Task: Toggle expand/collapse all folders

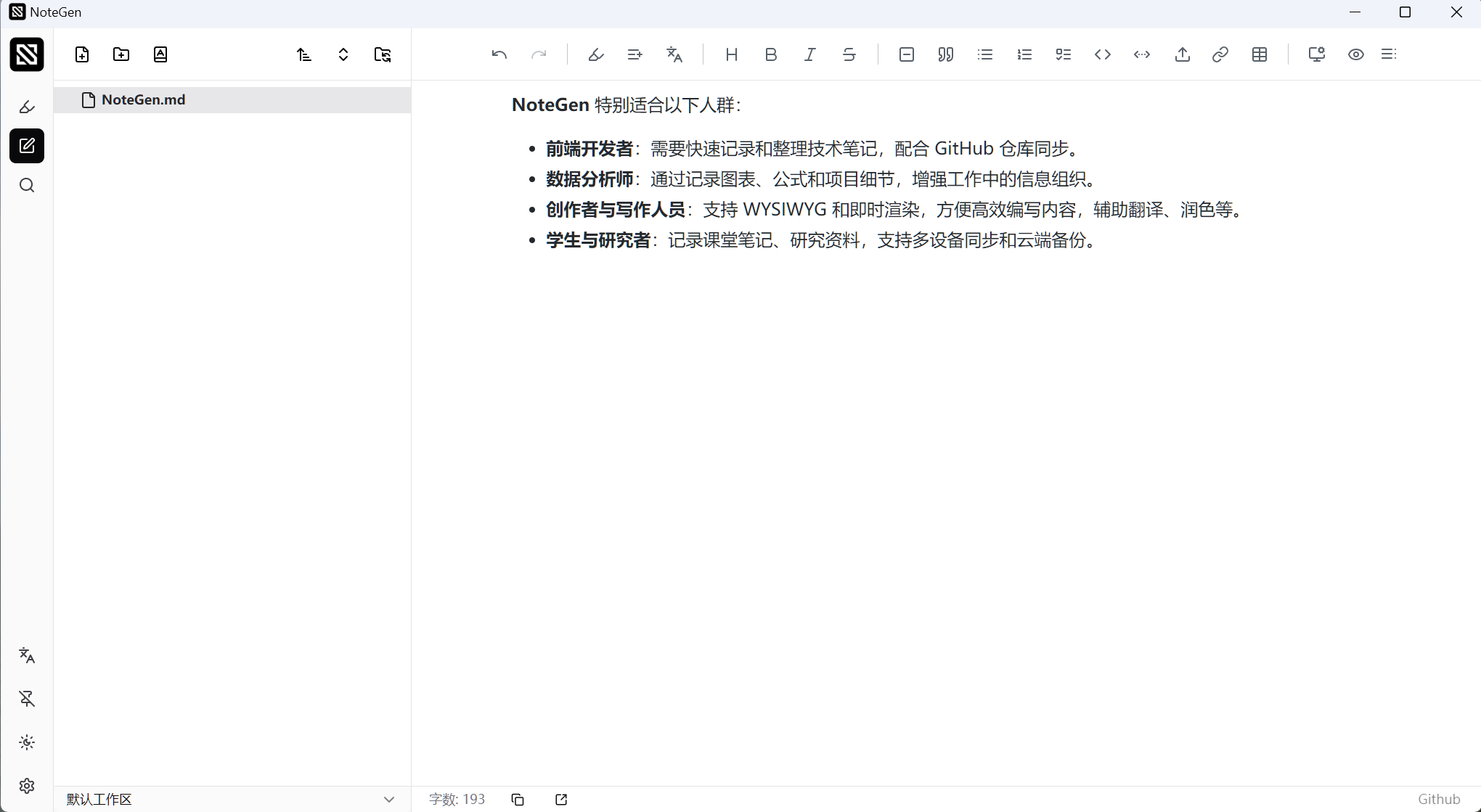Action: click(343, 54)
